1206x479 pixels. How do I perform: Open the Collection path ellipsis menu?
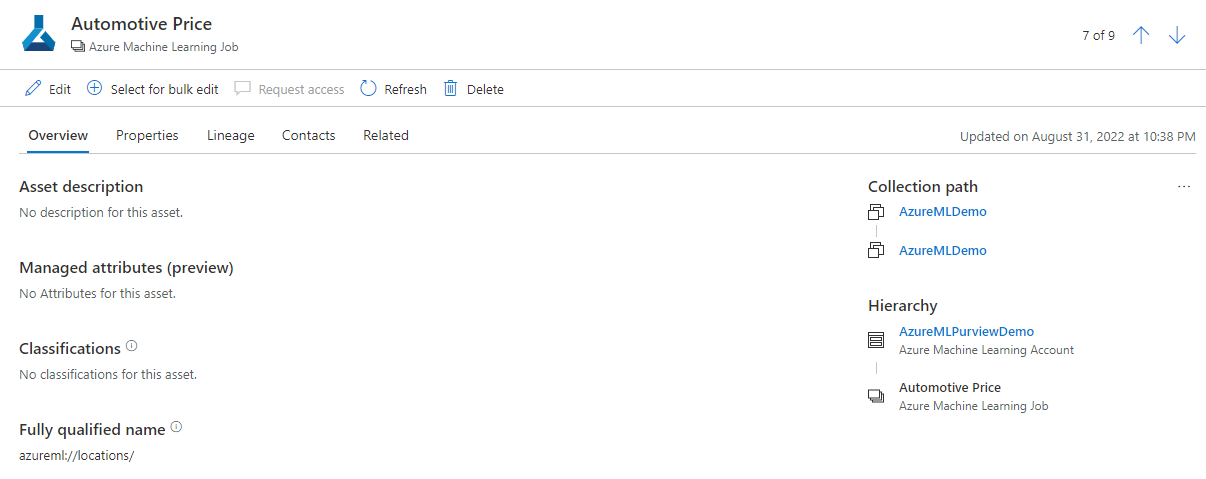(1184, 187)
